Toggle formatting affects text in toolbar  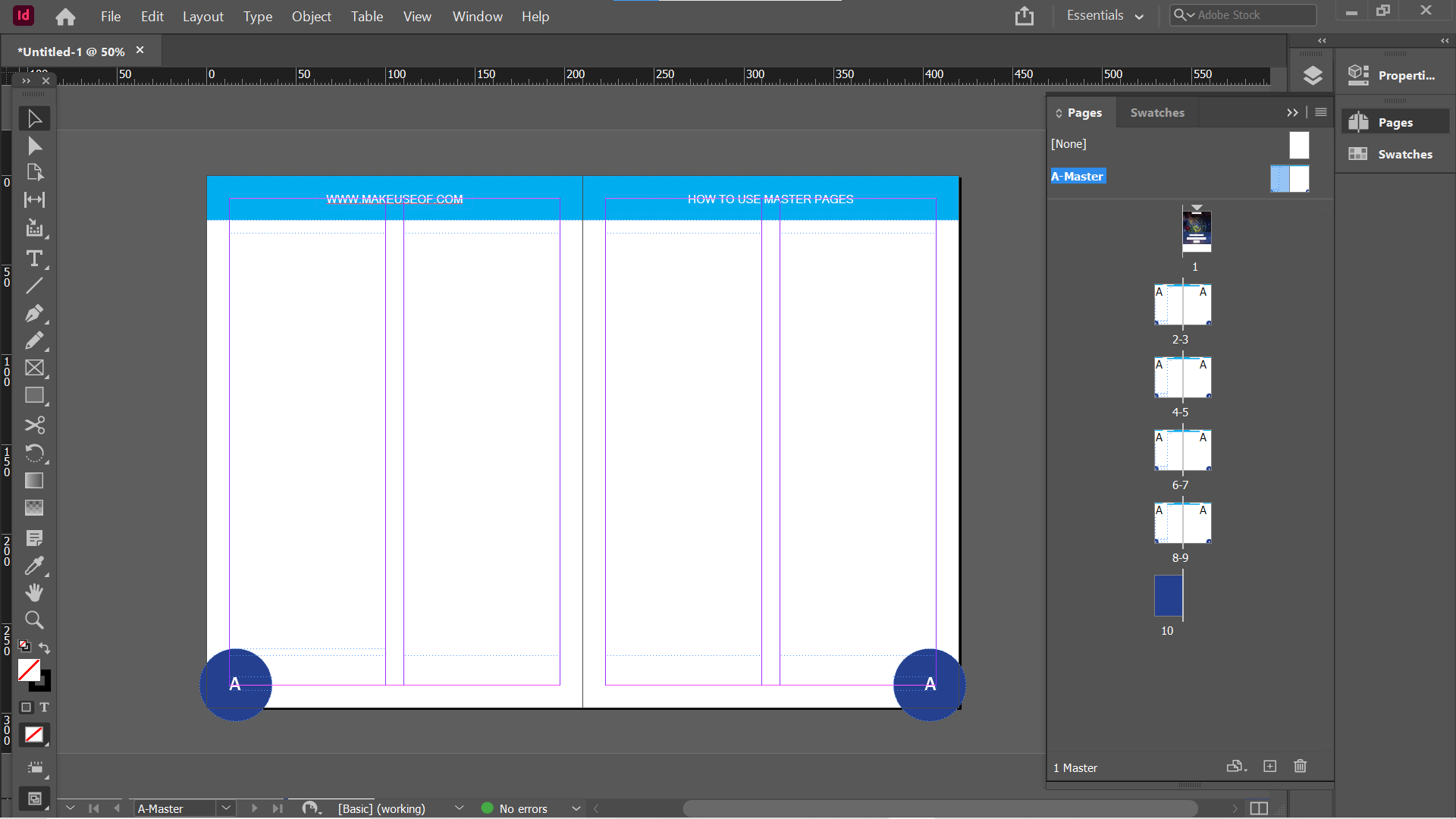(x=45, y=708)
